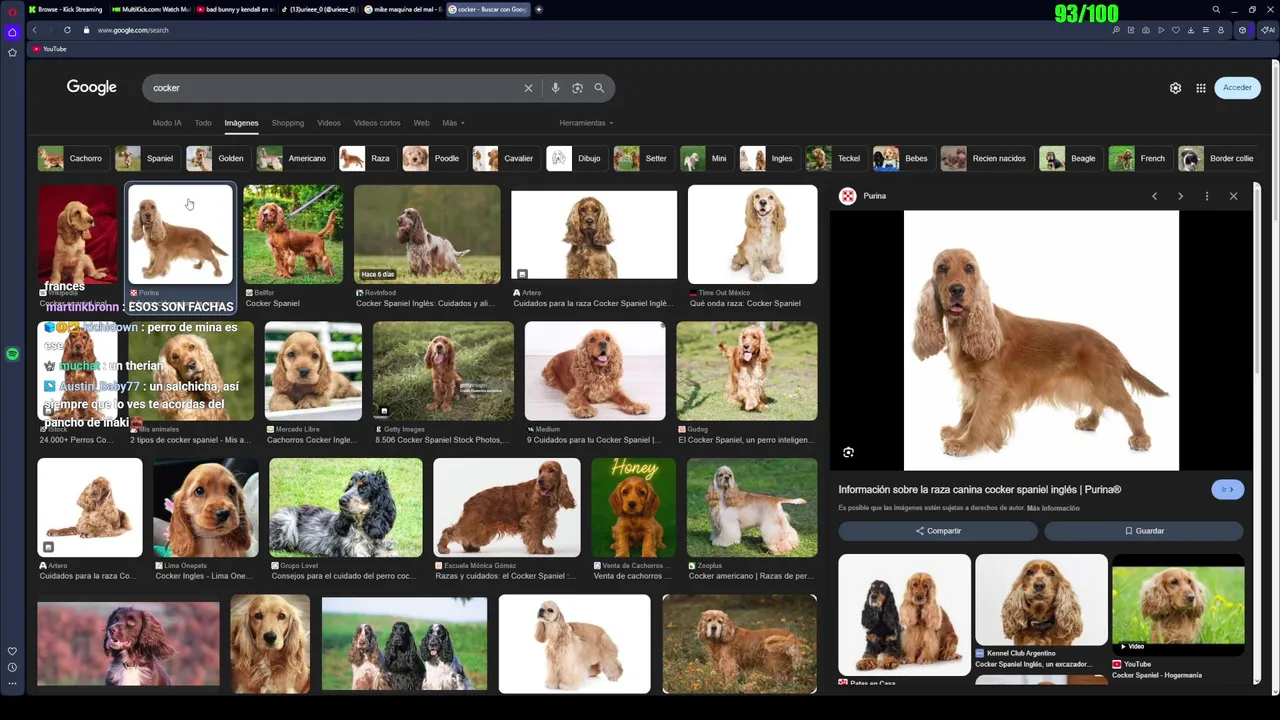Switch to the Videos cortos tab
Viewport: 1280px width, 720px height.
click(x=377, y=123)
